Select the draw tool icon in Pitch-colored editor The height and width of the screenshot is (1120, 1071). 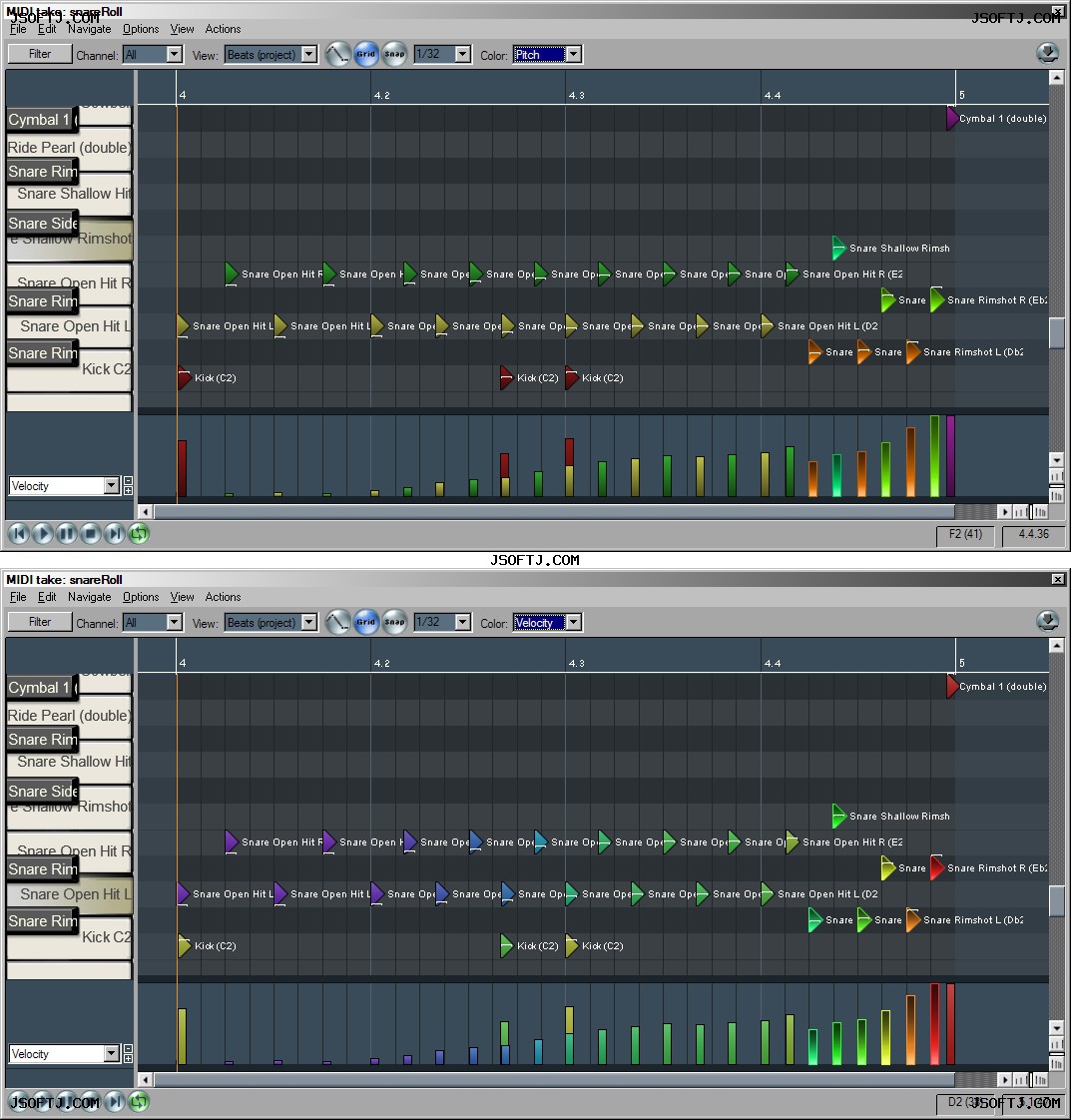[x=337, y=54]
